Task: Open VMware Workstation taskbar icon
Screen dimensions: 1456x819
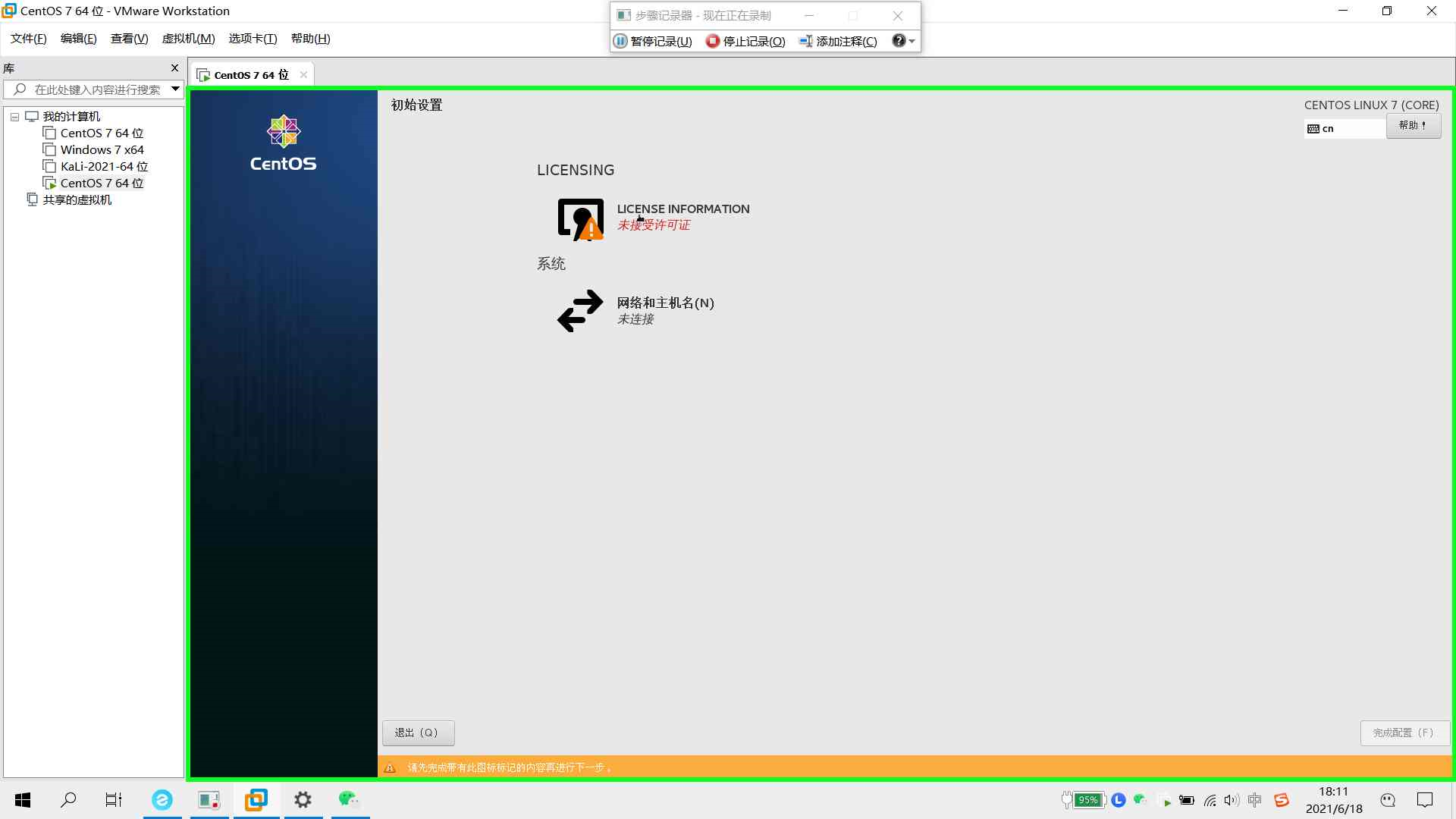Action: (256, 799)
